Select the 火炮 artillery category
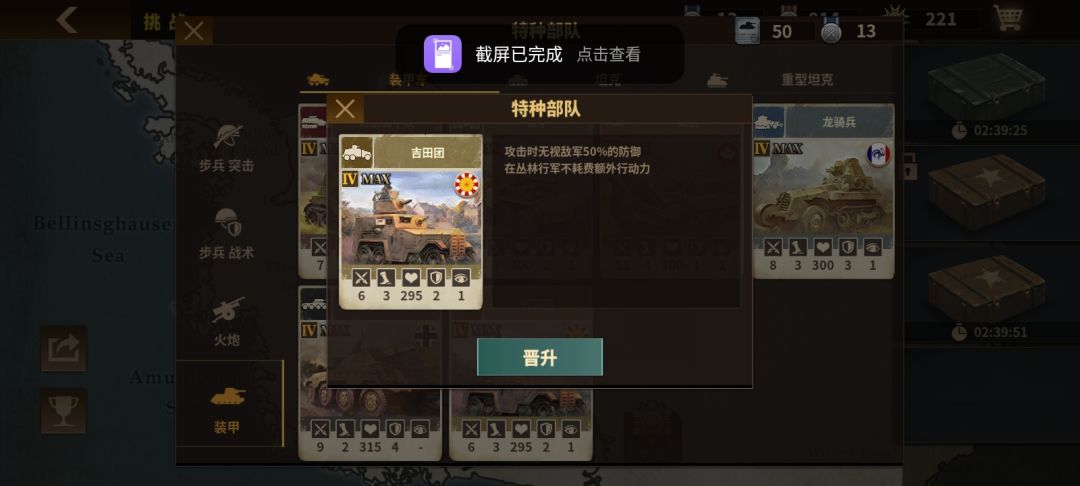The width and height of the screenshot is (1080, 486). 227,320
